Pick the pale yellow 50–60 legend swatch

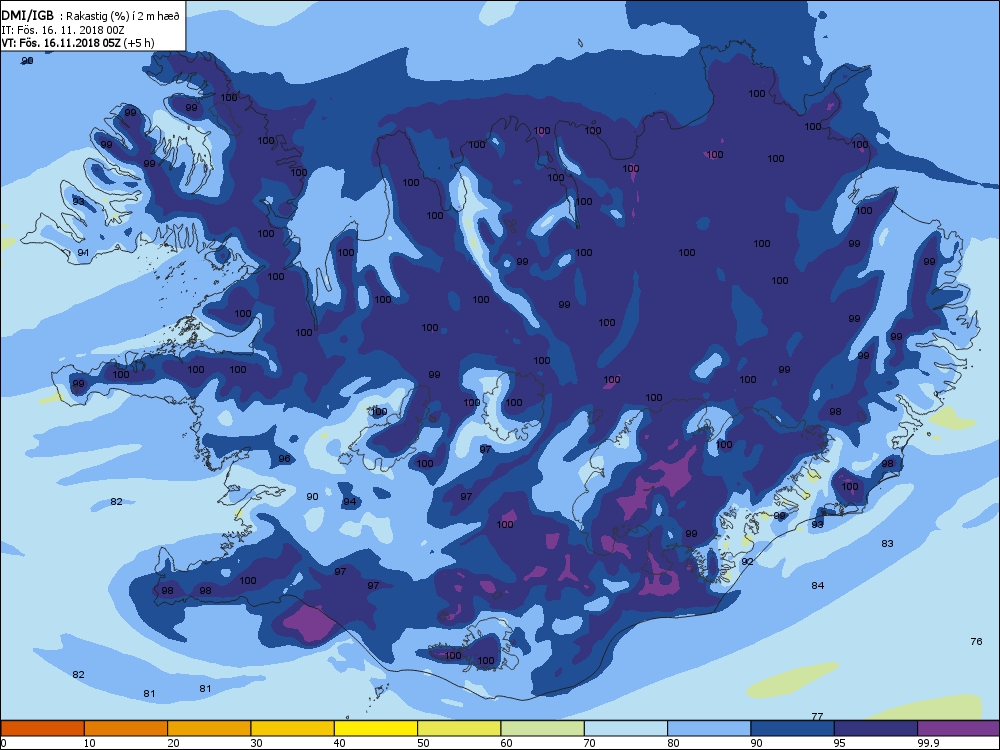(459, 728)
